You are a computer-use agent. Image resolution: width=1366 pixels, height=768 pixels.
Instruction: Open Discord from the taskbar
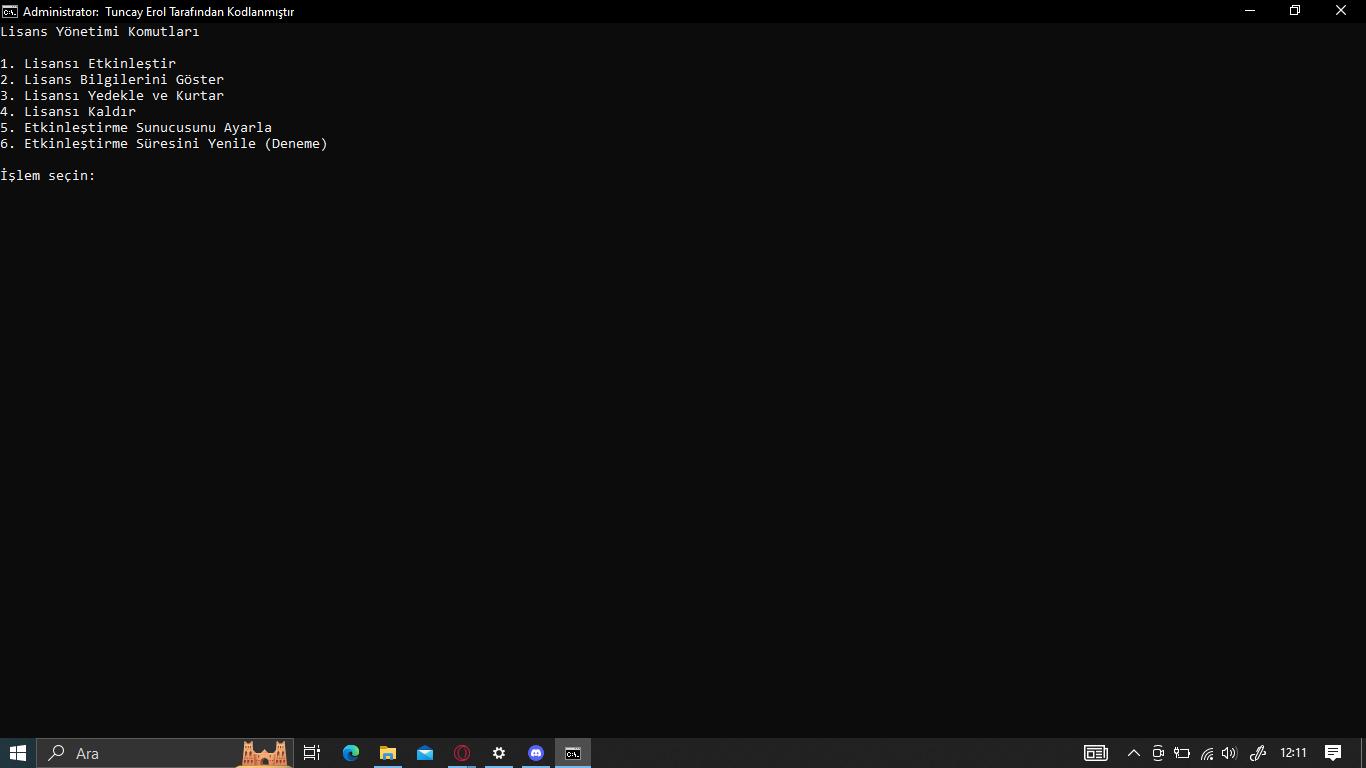[535, 753]
